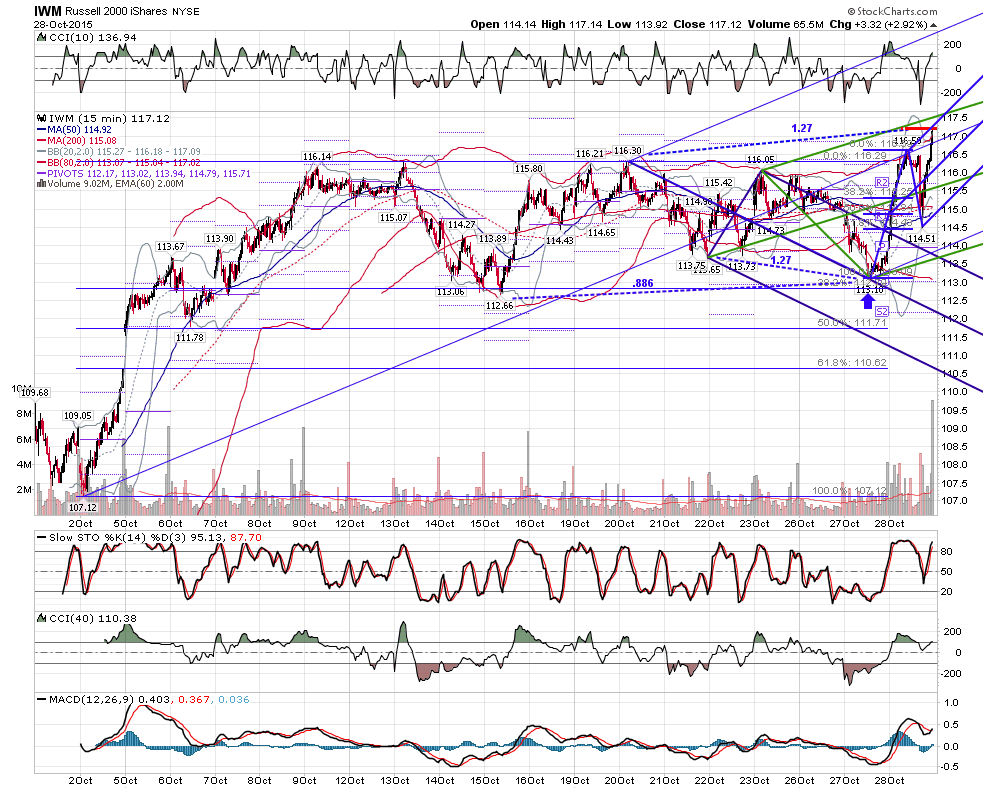Screen dimensions: 983x794
Task: Click the MACD black line legend marker
Action: click(x=41, y=699)
